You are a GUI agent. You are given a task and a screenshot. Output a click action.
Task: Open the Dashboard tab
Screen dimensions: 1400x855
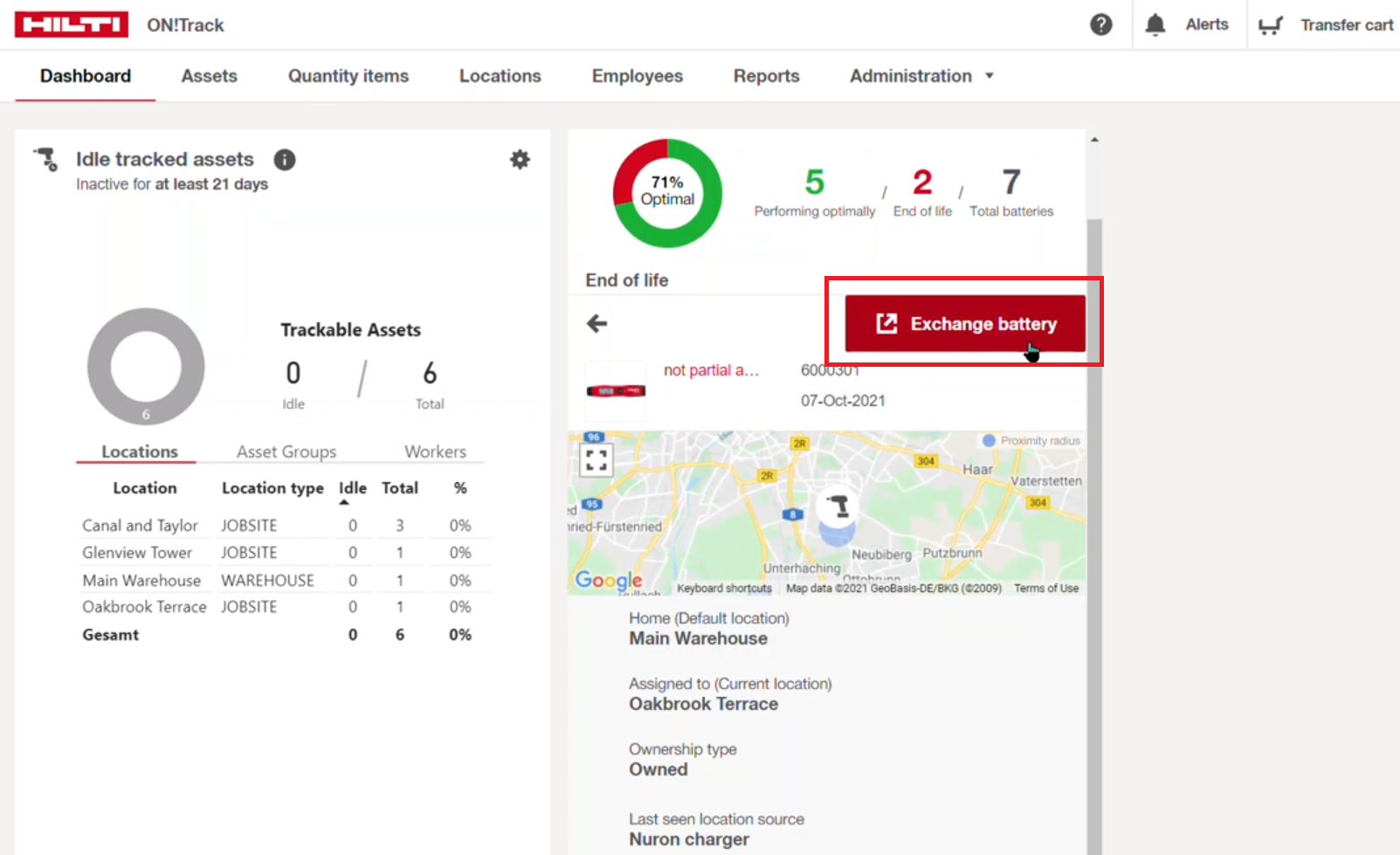86,76
